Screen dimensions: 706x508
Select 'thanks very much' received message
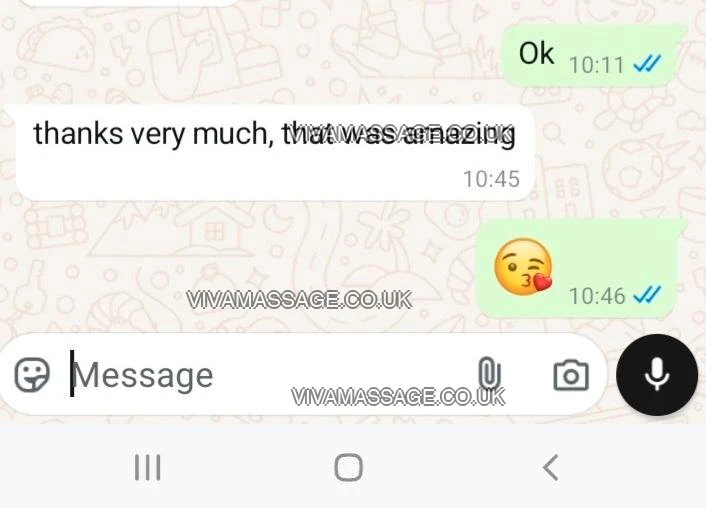coord(274,152)
